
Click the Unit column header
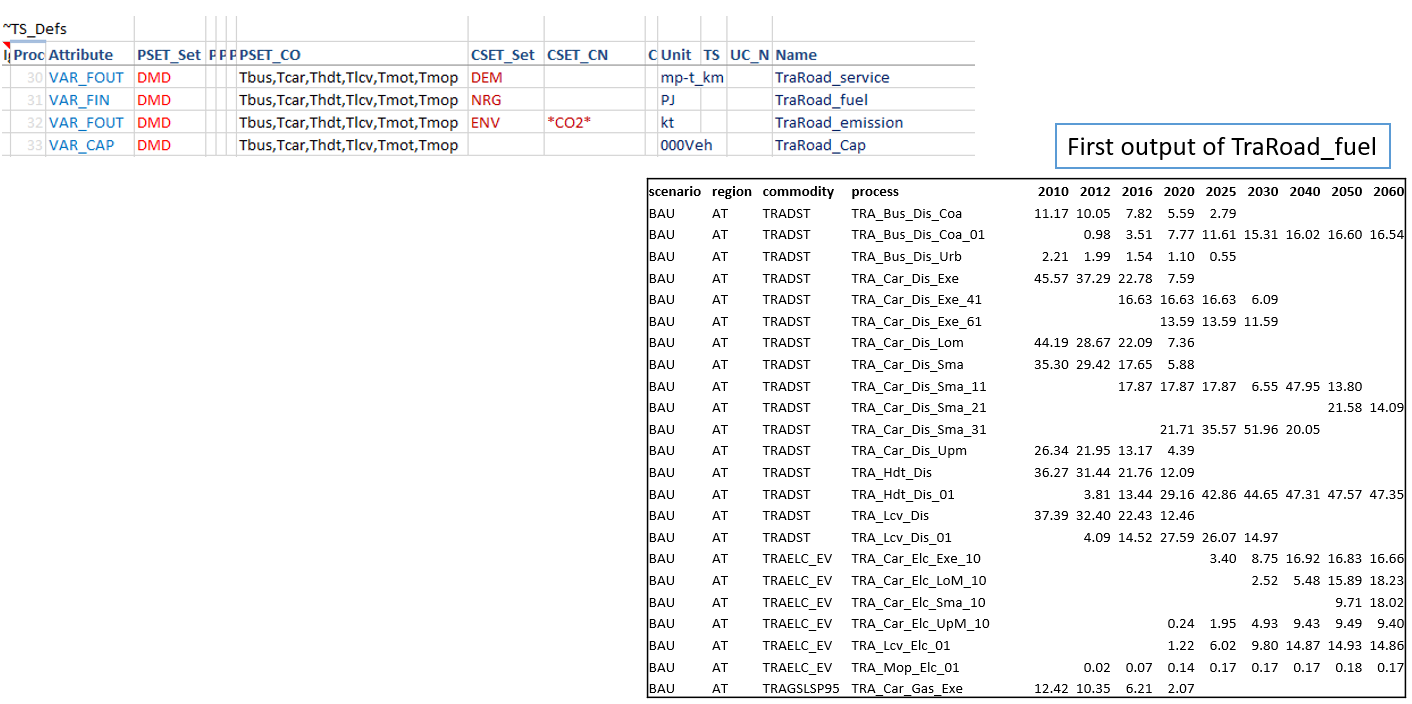coord(676,55)
